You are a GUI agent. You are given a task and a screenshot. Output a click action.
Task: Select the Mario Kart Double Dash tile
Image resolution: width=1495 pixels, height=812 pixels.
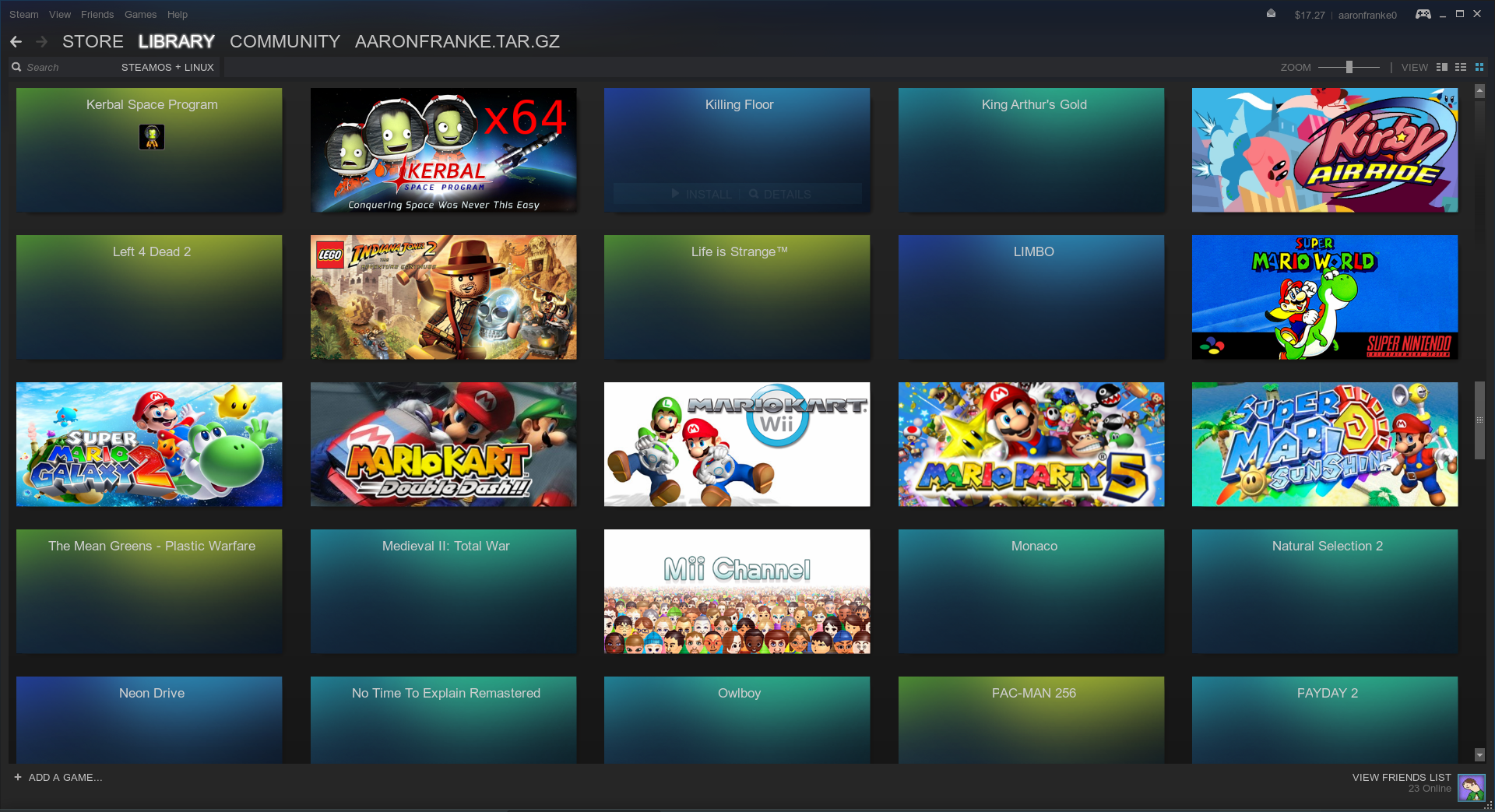click(x=444, y=444)
